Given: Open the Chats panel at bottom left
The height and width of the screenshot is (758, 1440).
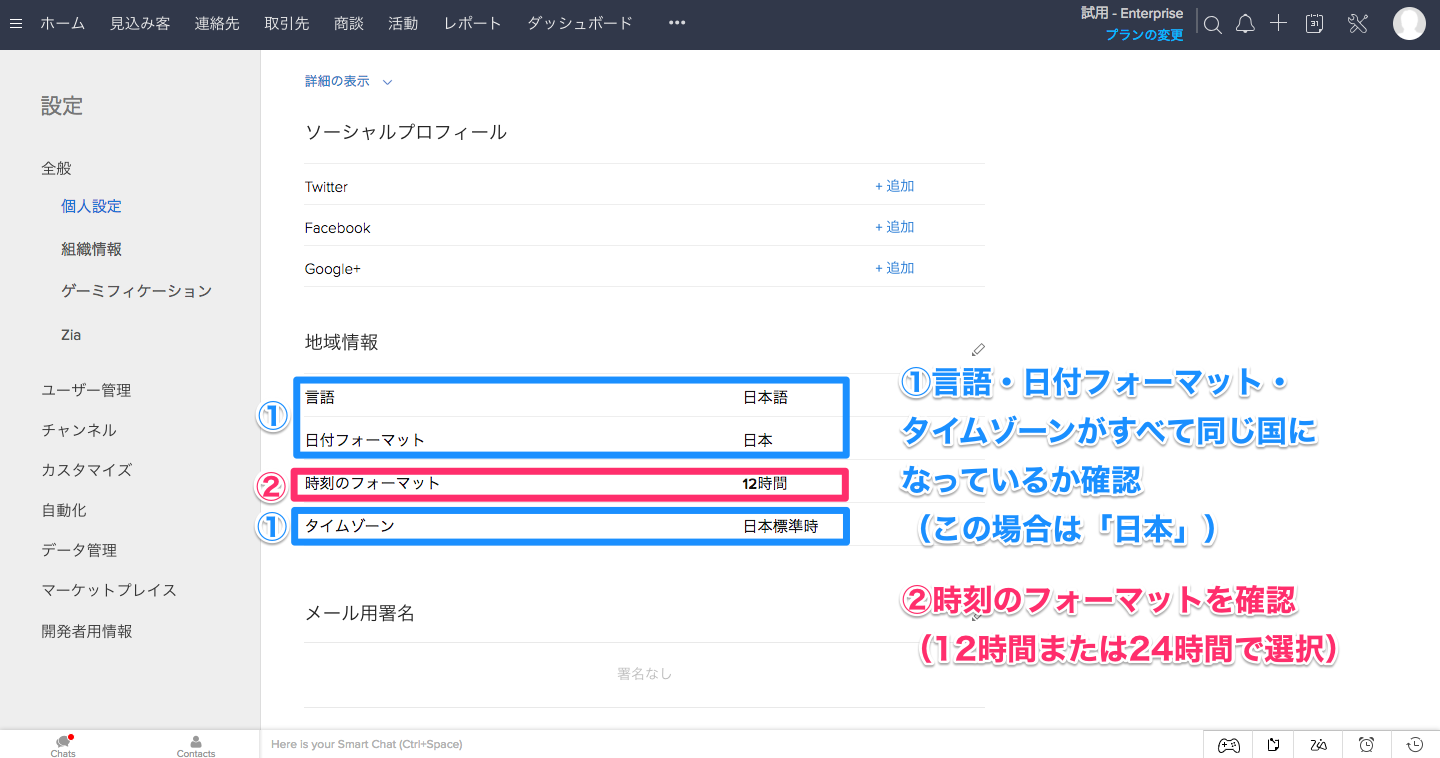Looking at the screenshot, I should (x=62, y=744).
